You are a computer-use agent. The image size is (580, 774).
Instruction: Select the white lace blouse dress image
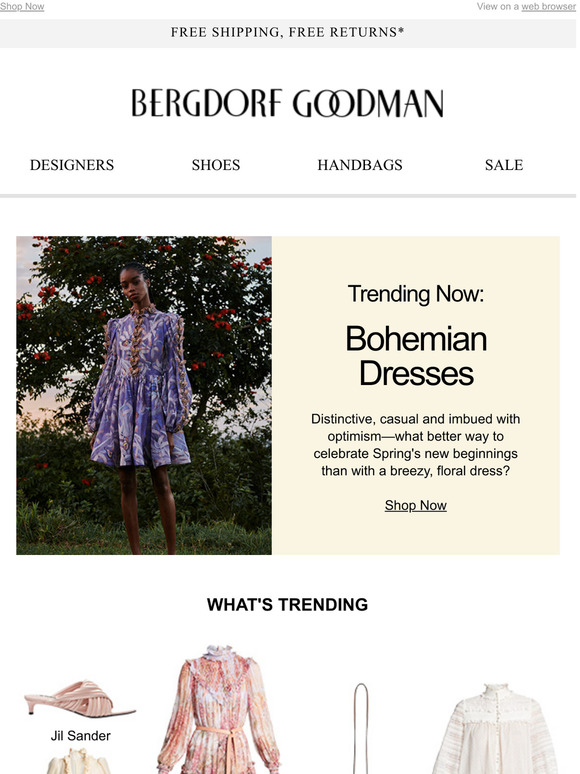tap(495, 728)
